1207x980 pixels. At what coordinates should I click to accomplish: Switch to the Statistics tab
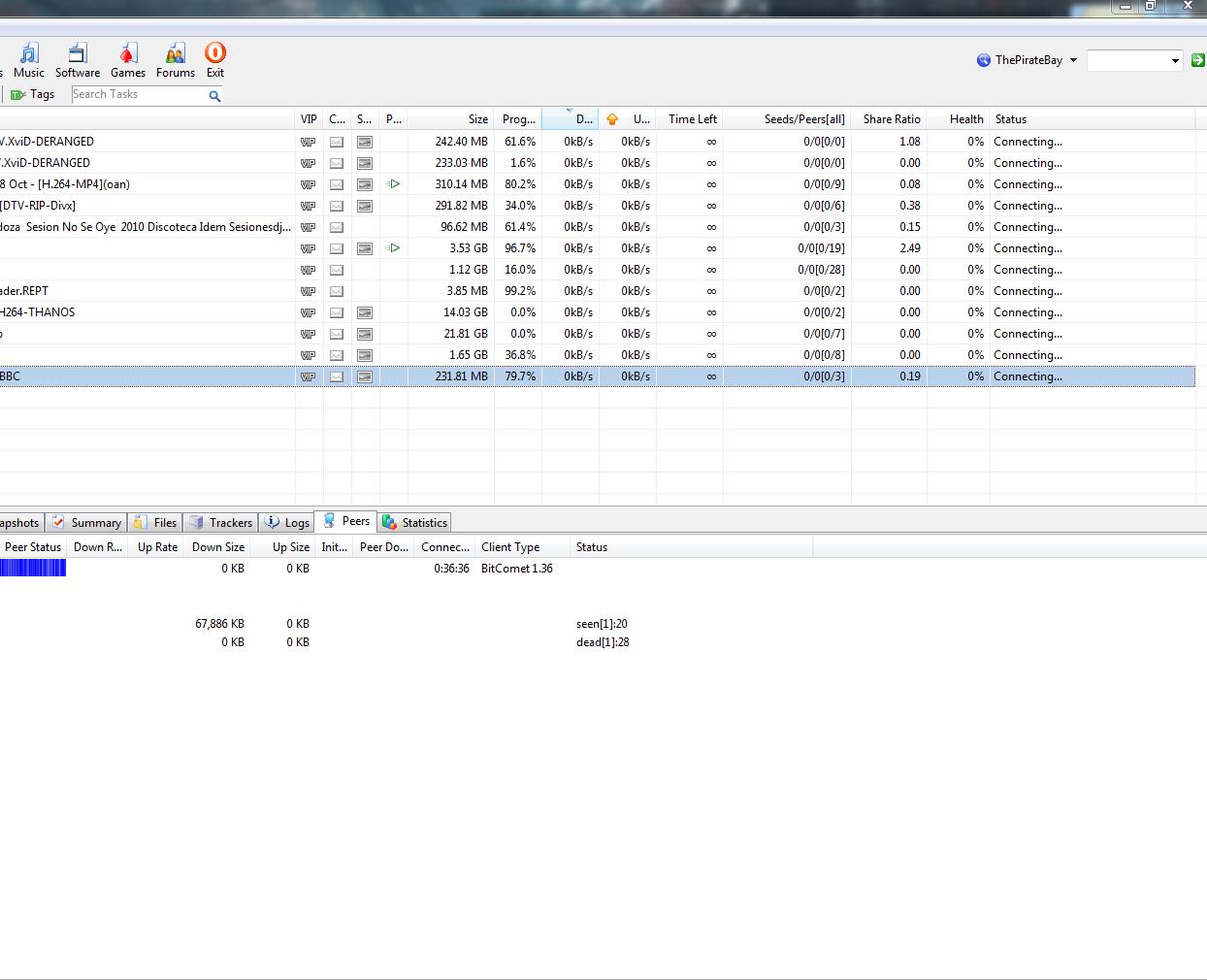click(415, 522)
